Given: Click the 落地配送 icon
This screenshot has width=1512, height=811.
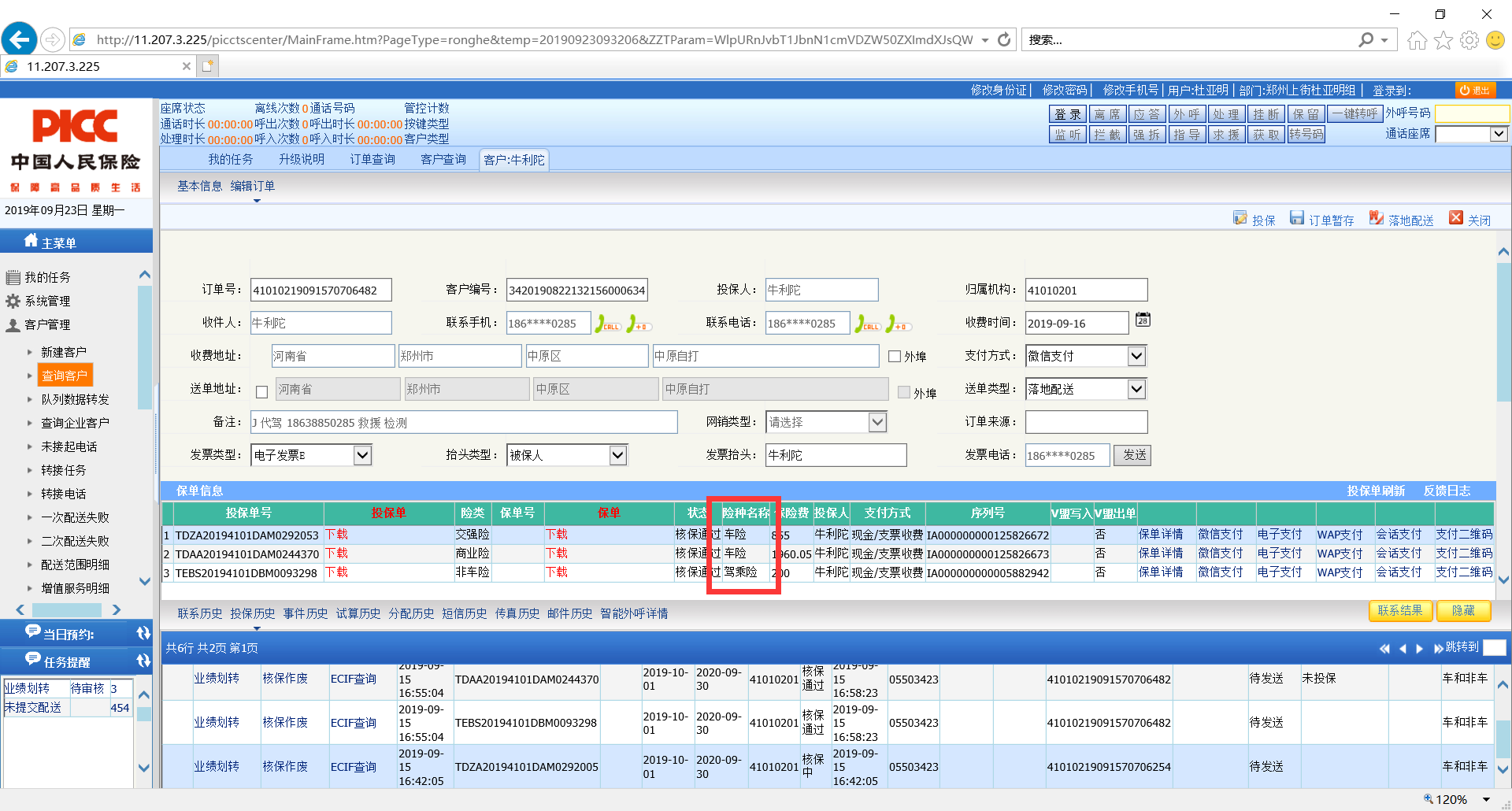Looking at the screenshot, I should tap(1377, 218).
